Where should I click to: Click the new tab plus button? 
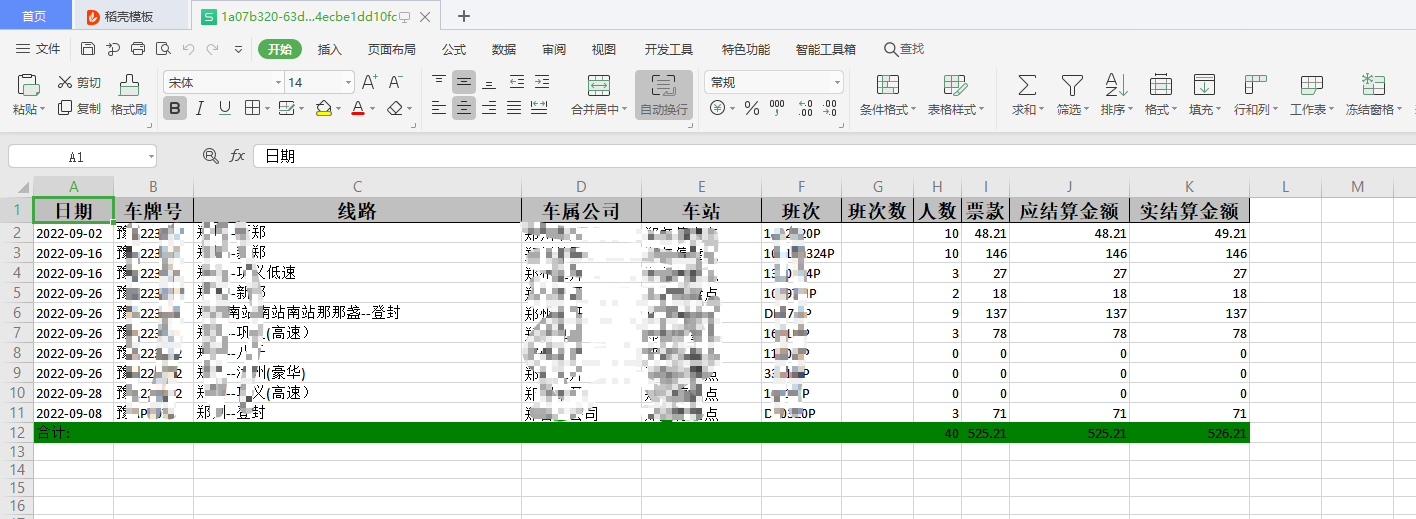coord(463,16)
